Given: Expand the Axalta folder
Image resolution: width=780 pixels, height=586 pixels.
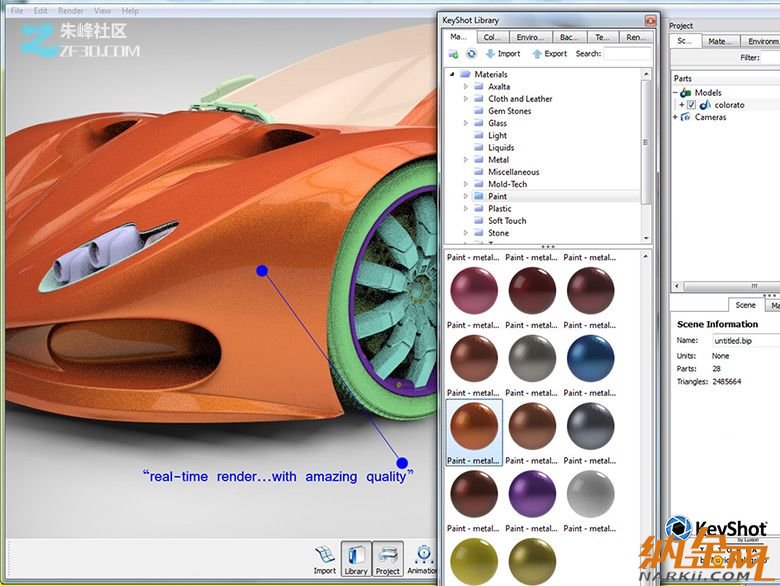Looking at the screenshot, I should 466,87.
